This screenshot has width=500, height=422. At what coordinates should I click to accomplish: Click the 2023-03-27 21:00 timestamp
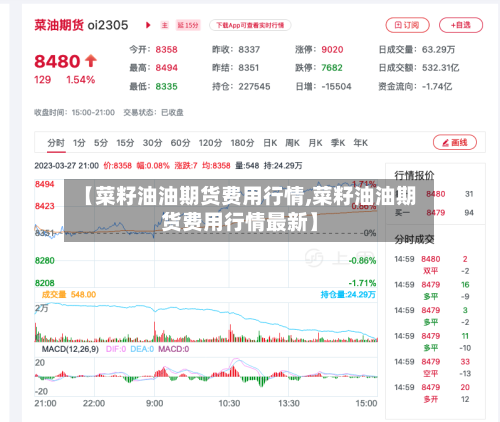(67, 166)
